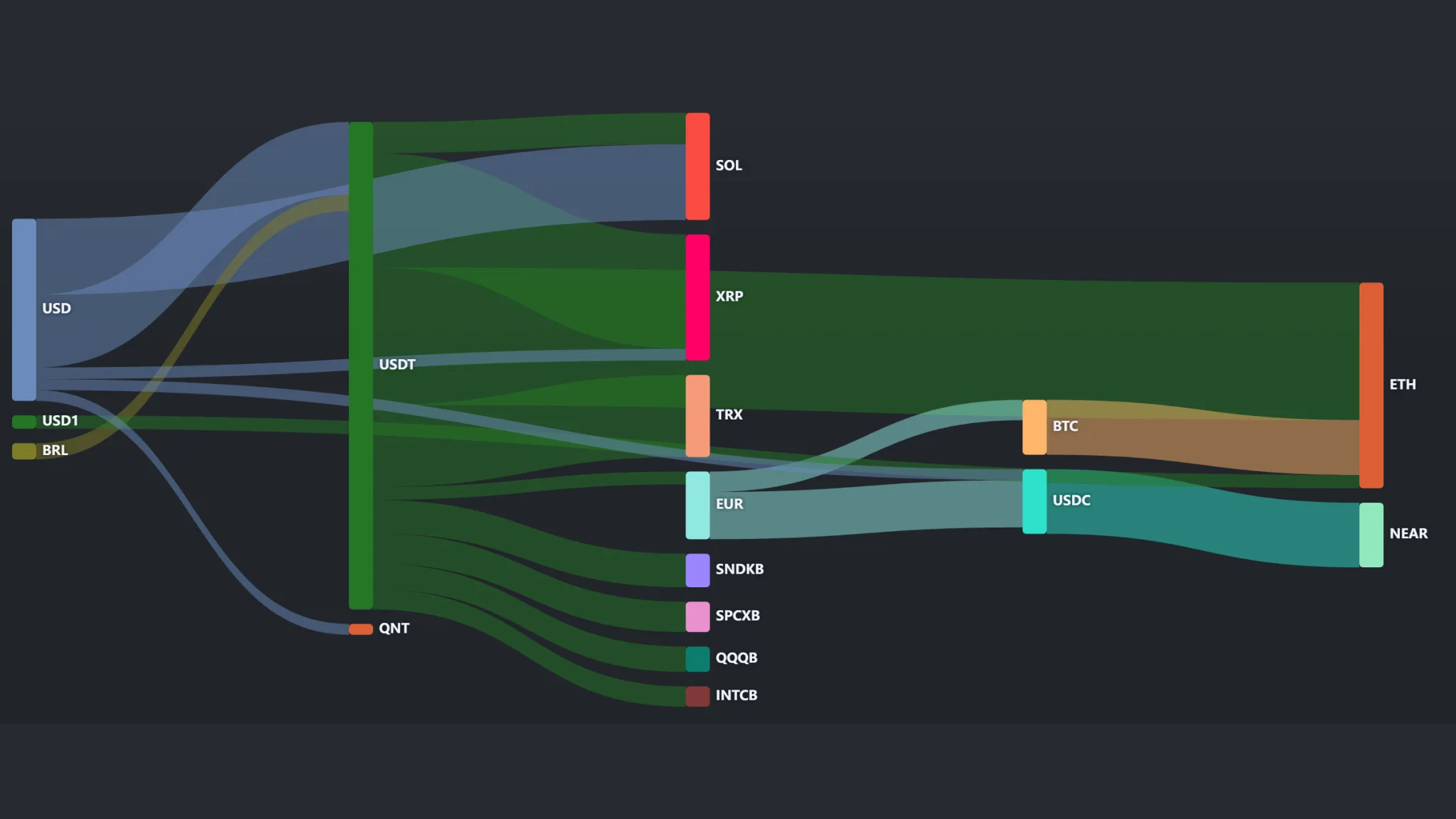Image resolution: width=1456 pixels, height=819 pixels.
Task: Click the BRL label text
Action: [x=55, y=450]
